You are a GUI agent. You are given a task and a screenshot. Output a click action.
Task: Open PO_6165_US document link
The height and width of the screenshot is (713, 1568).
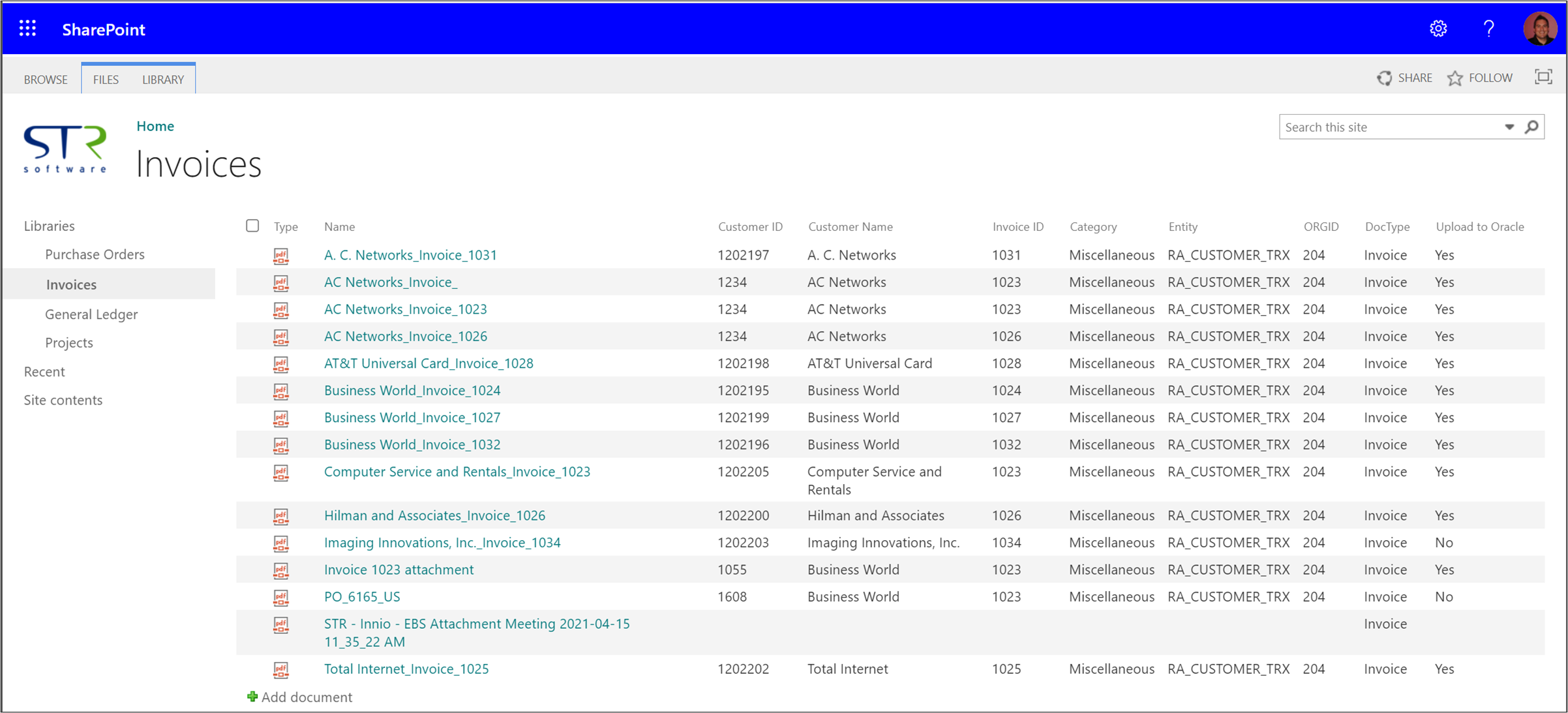click(362, 597)
